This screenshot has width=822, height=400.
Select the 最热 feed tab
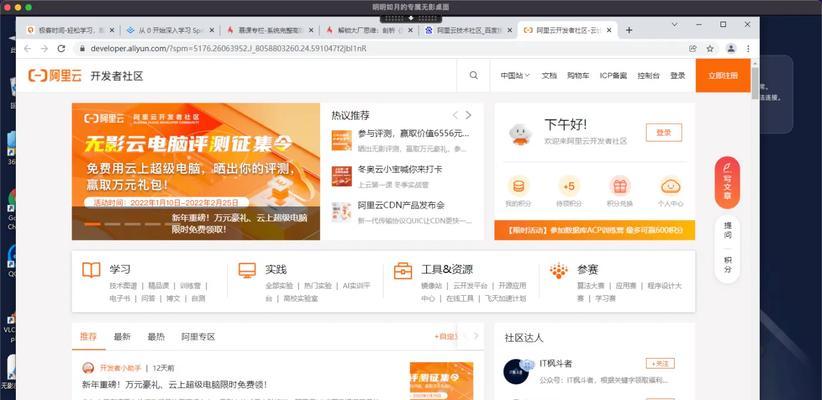156,337
